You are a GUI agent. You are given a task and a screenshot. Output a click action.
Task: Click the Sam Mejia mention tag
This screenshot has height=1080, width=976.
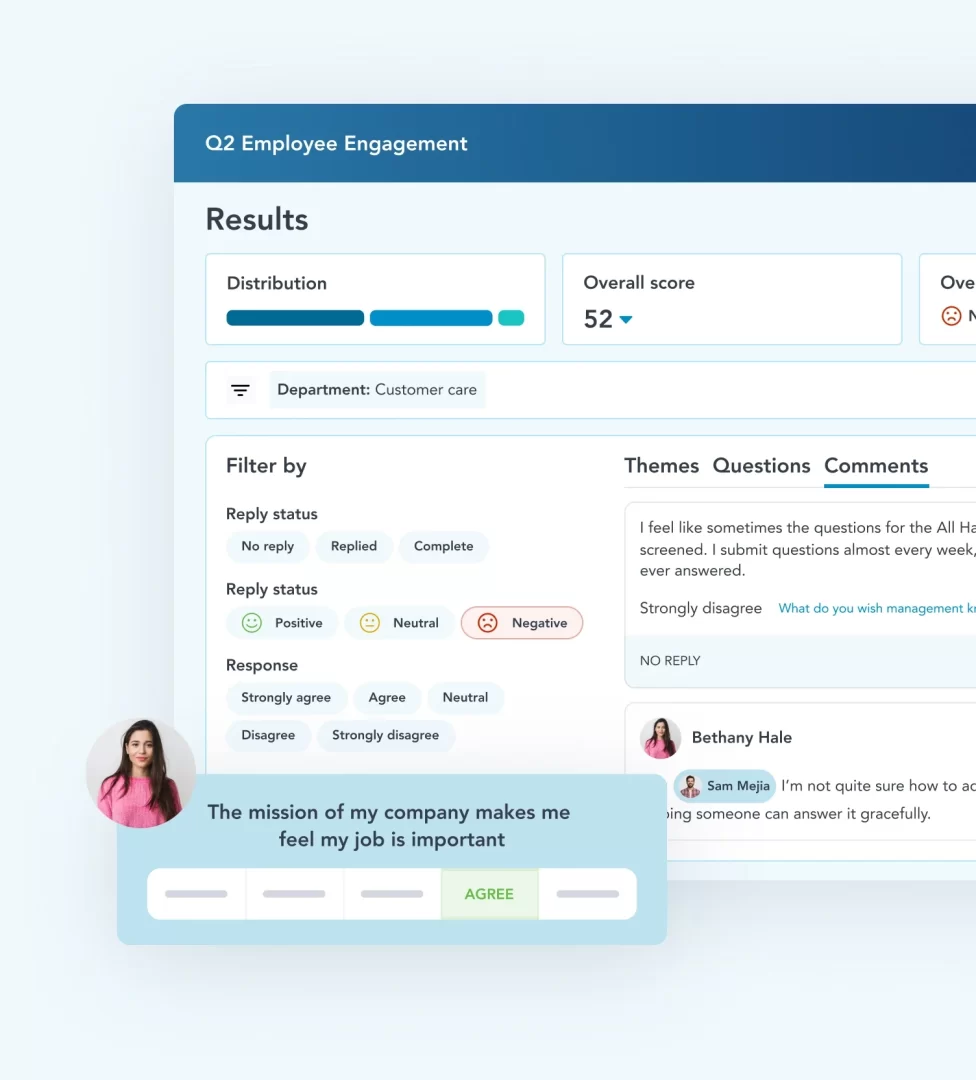coord(725,786)
